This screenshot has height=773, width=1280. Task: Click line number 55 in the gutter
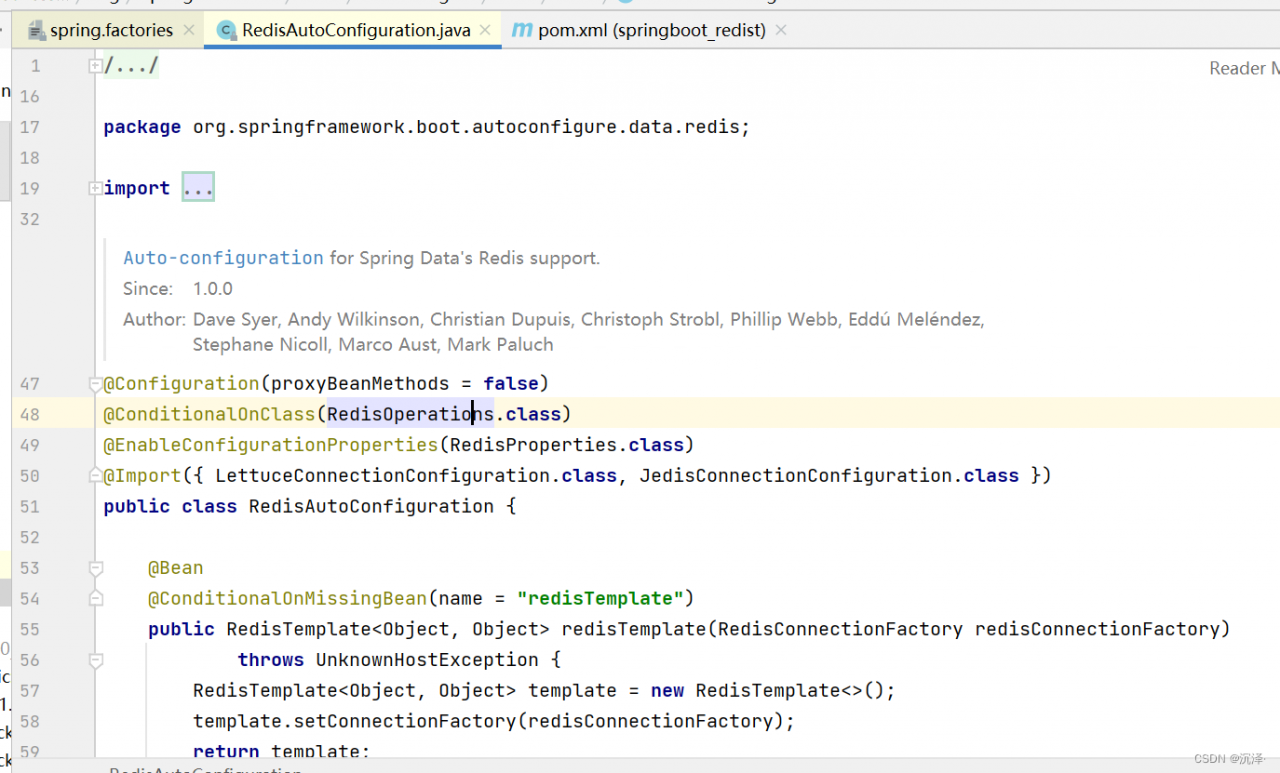click(29, 629)
